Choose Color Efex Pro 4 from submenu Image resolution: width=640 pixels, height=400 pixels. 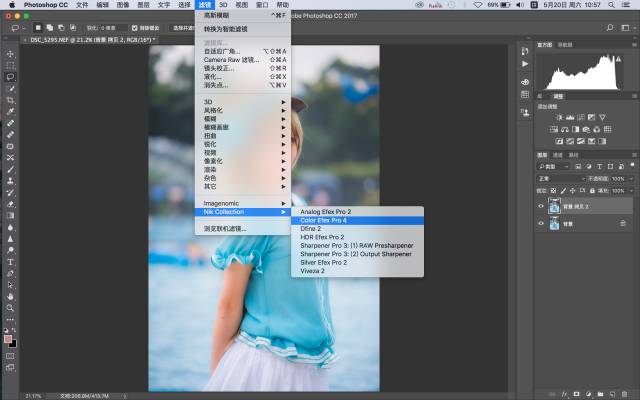[323, 220]
